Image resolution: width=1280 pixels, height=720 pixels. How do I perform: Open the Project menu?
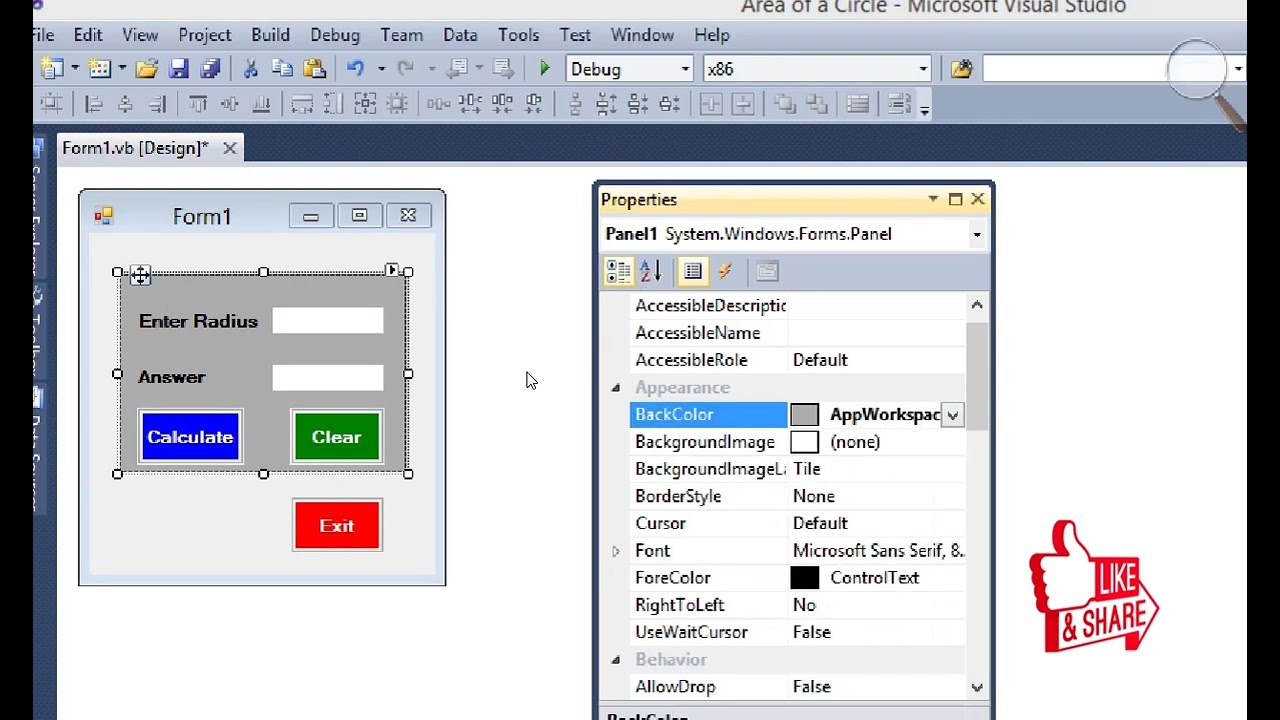[x=205, y=35]
